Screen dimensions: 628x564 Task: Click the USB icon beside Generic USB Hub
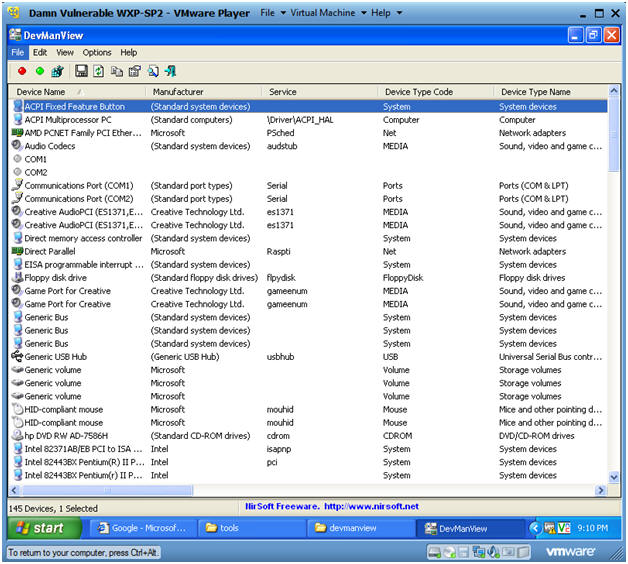(17, 356)
